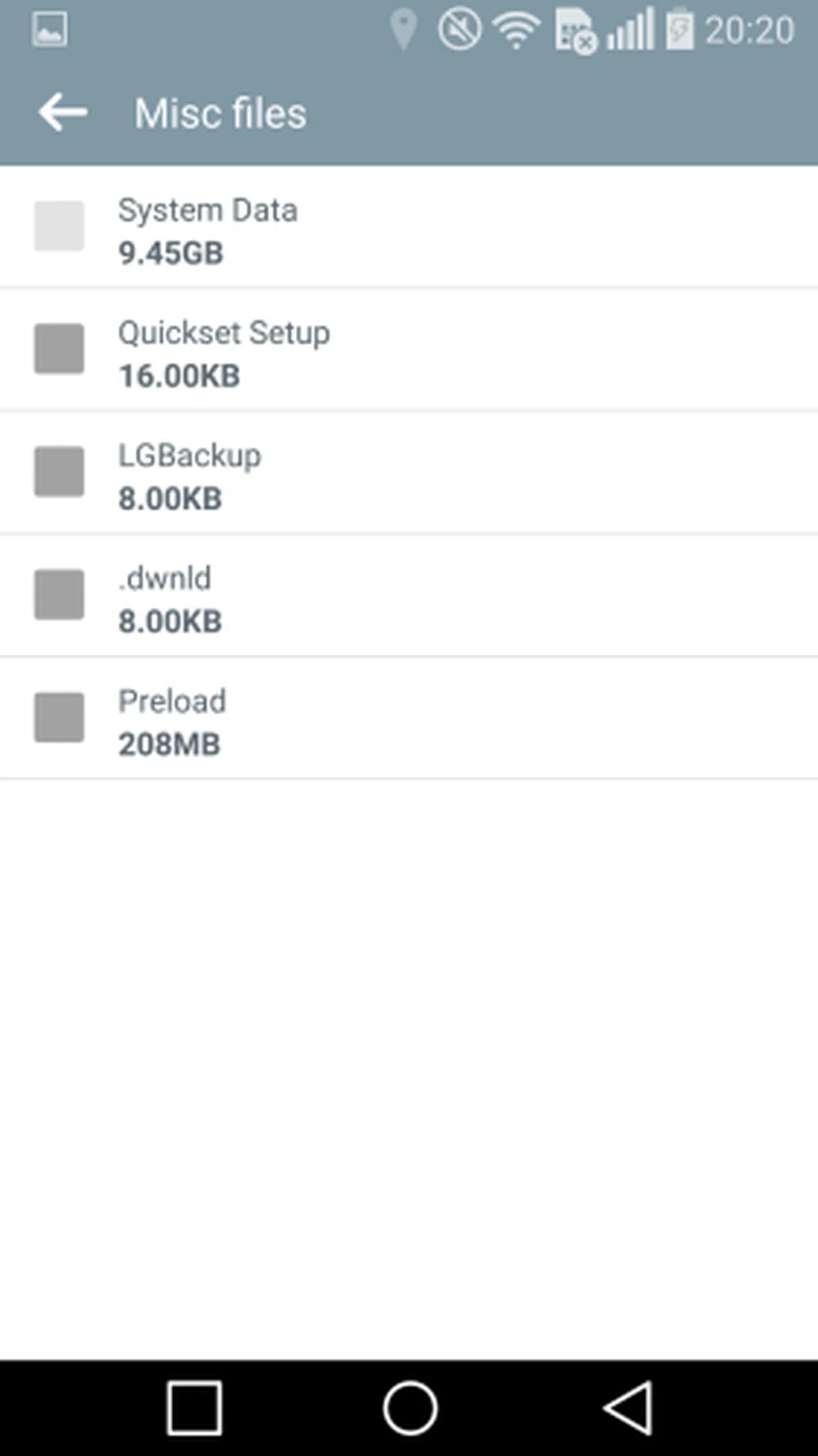Tap the Misc files header title
Image resolution: width=818 pixels, height=1456 pixels.
(x=220, y=113)
